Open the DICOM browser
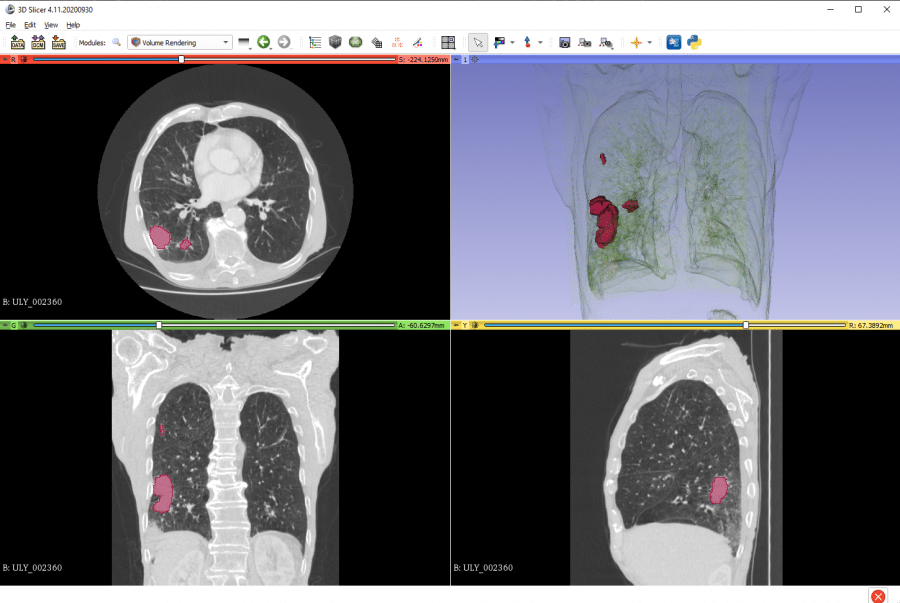The width and height of the screenshot is (900, 603). pyautogui.click(x=38, y=42)
